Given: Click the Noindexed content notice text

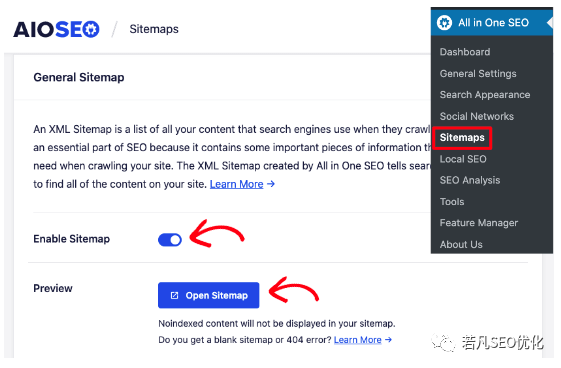Looking at the screenshot, I should [277, 324].
